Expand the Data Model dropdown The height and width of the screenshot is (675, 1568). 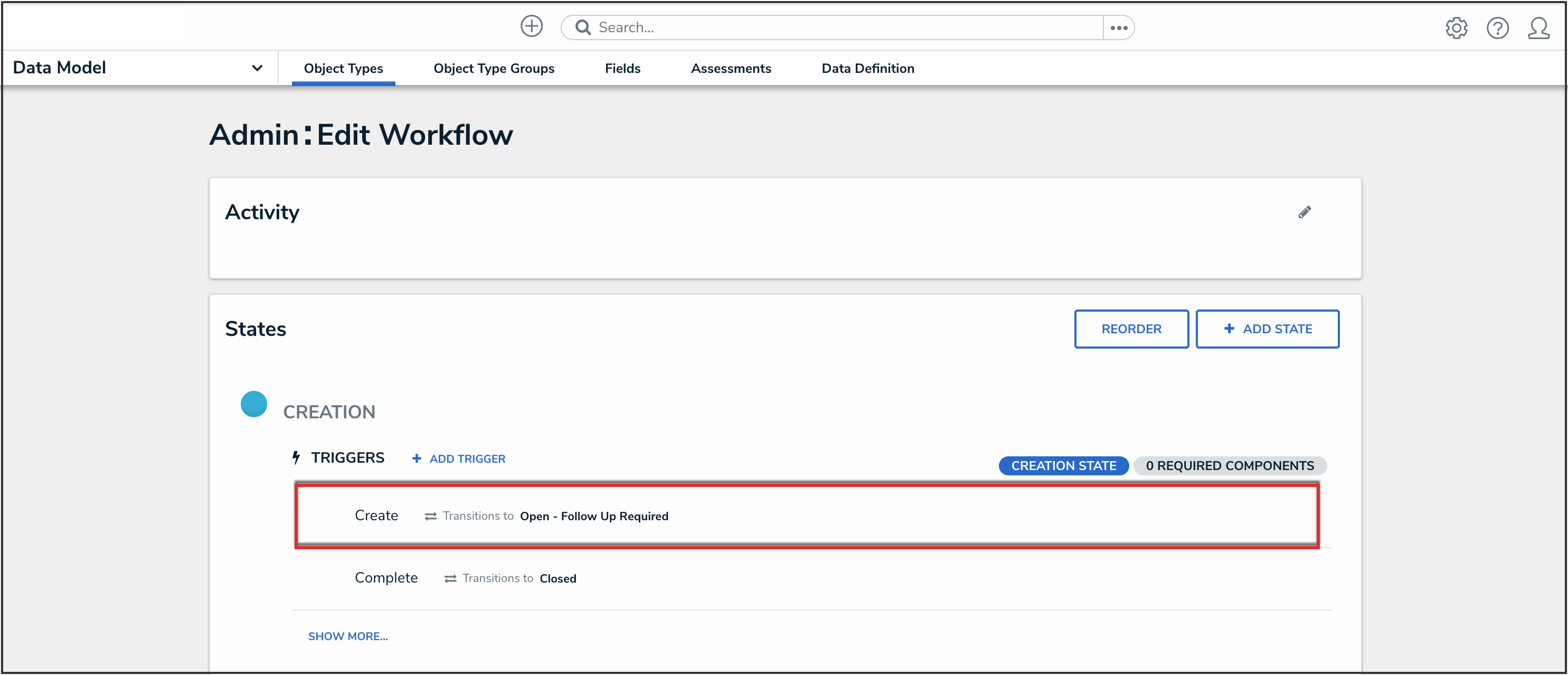(x=257, y=68)
